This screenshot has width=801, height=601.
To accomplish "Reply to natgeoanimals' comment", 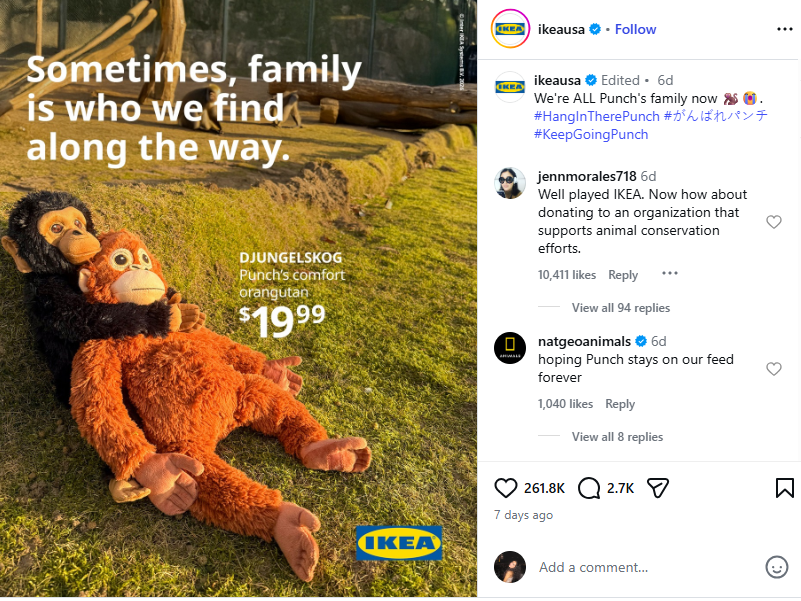I will 620,404.
